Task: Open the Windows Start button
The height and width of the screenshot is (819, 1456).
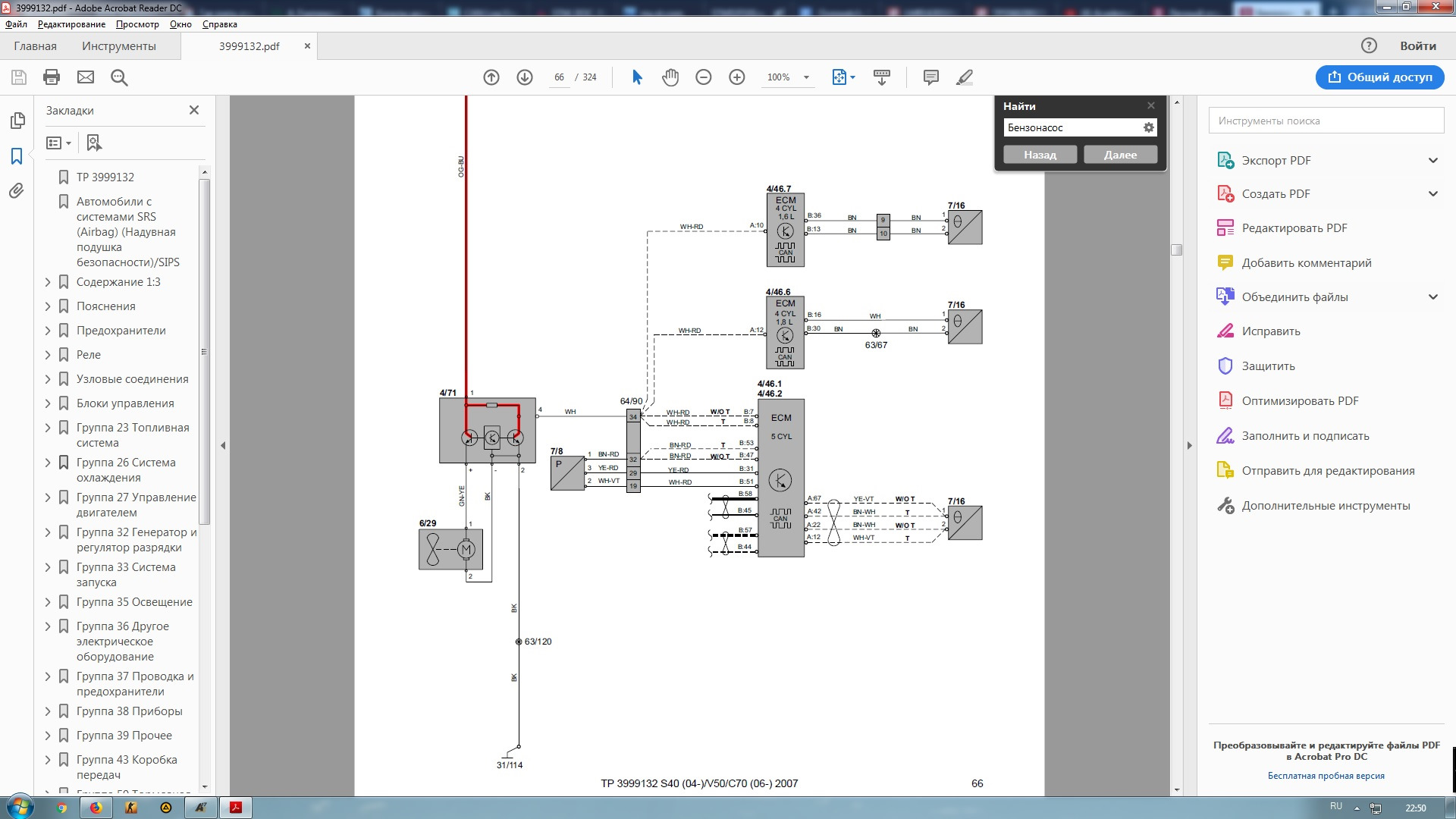Action: click(x=19, y=807)
